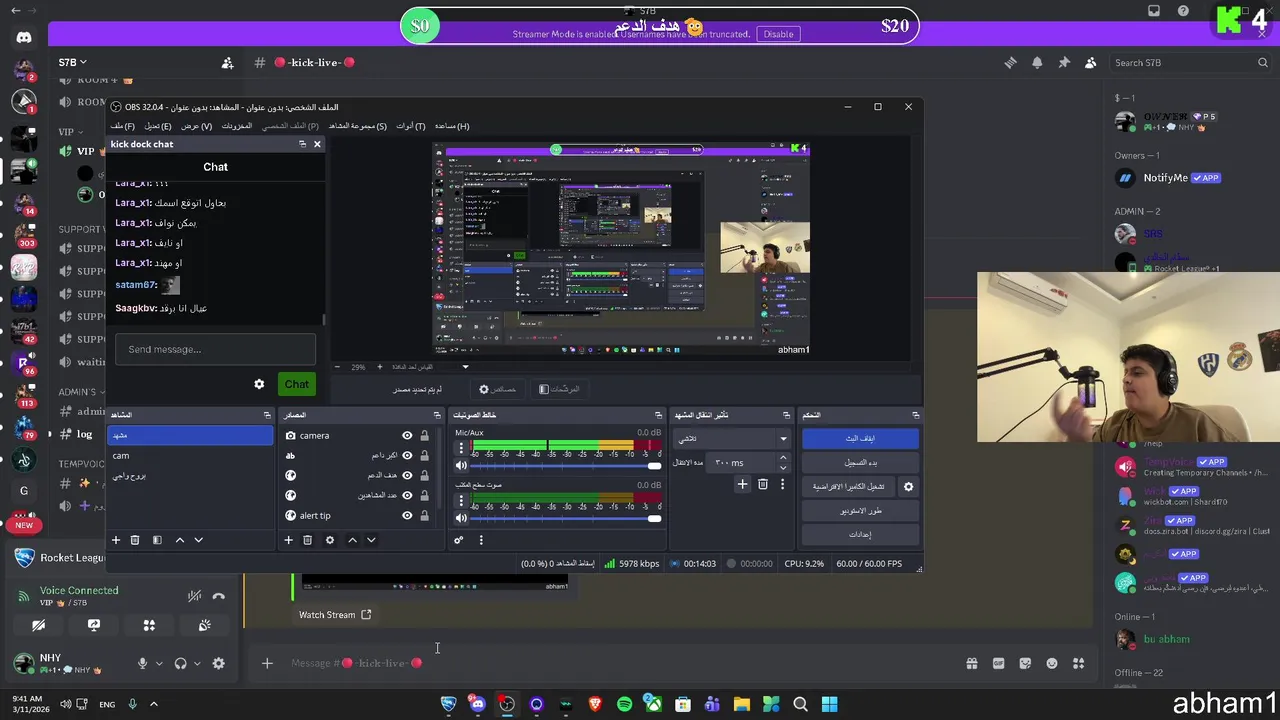The image size is (1280, 720).
Task: Add a new scene with plus icon
Action: (115, 540)
